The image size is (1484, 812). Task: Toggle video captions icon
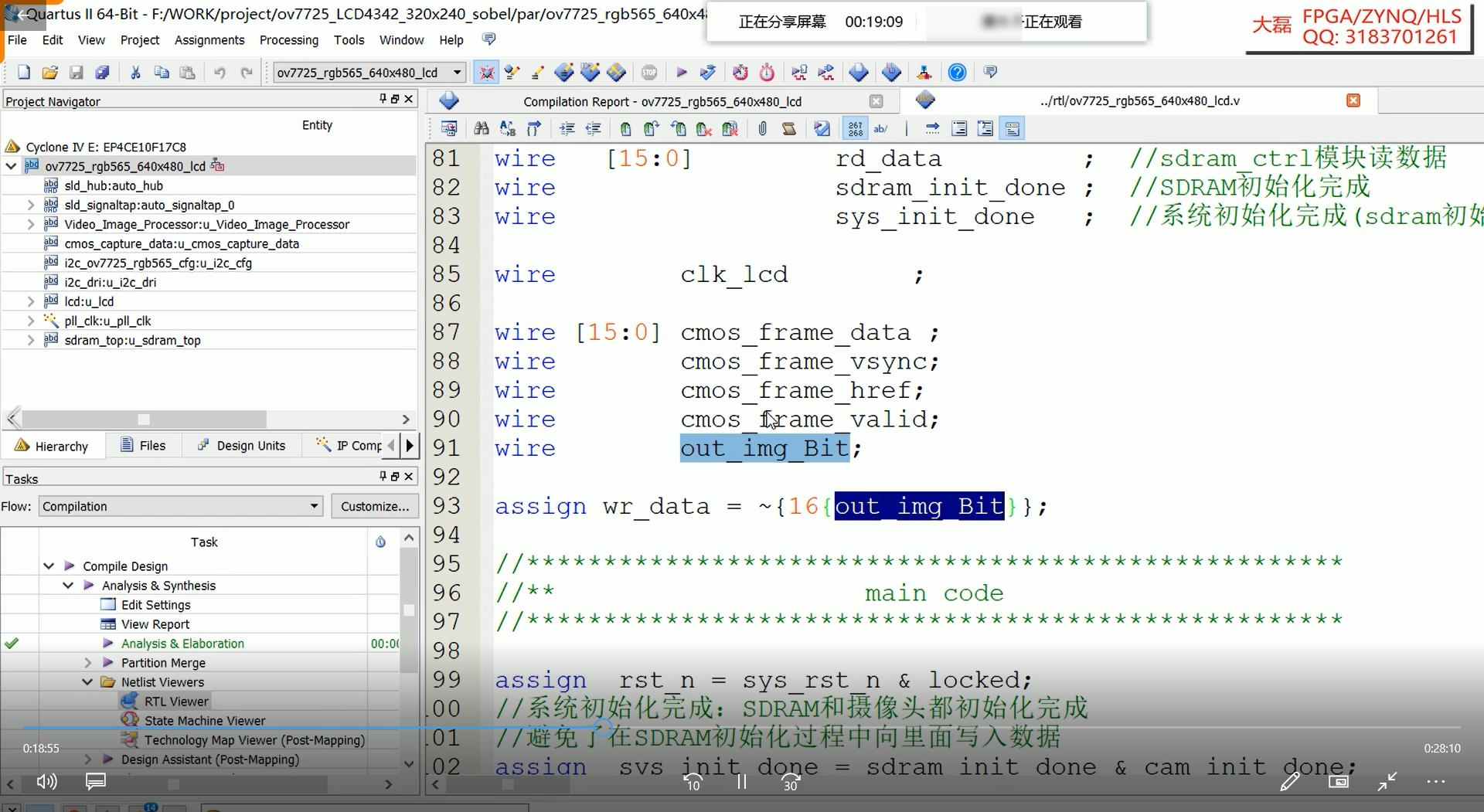(96, 782)
